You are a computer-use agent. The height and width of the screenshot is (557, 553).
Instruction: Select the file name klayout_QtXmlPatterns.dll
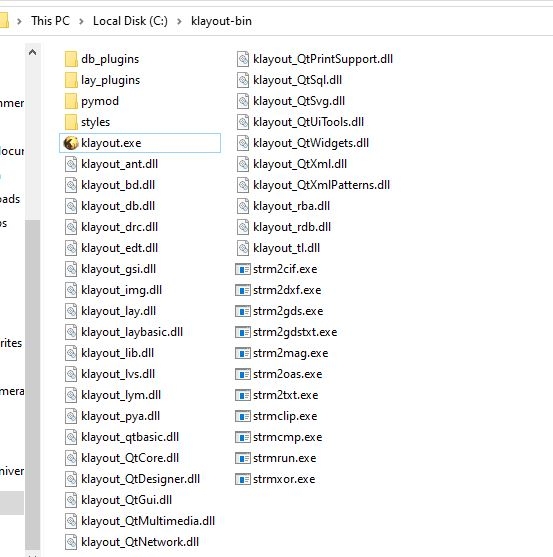click(321, 185)
